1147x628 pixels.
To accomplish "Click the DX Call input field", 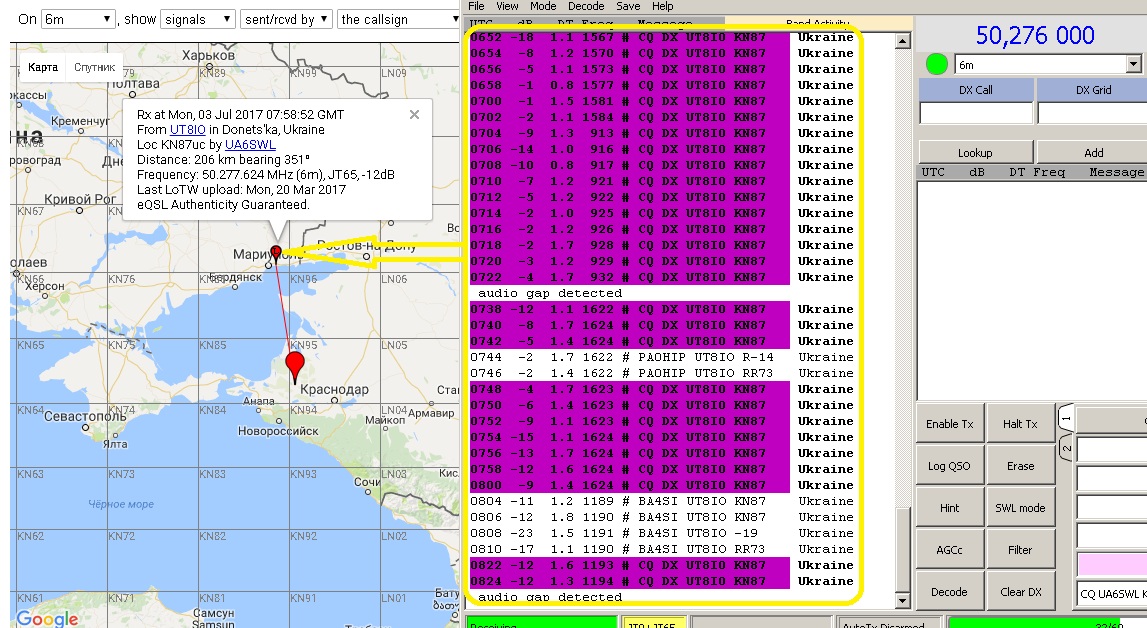I will tap(976, 113).
